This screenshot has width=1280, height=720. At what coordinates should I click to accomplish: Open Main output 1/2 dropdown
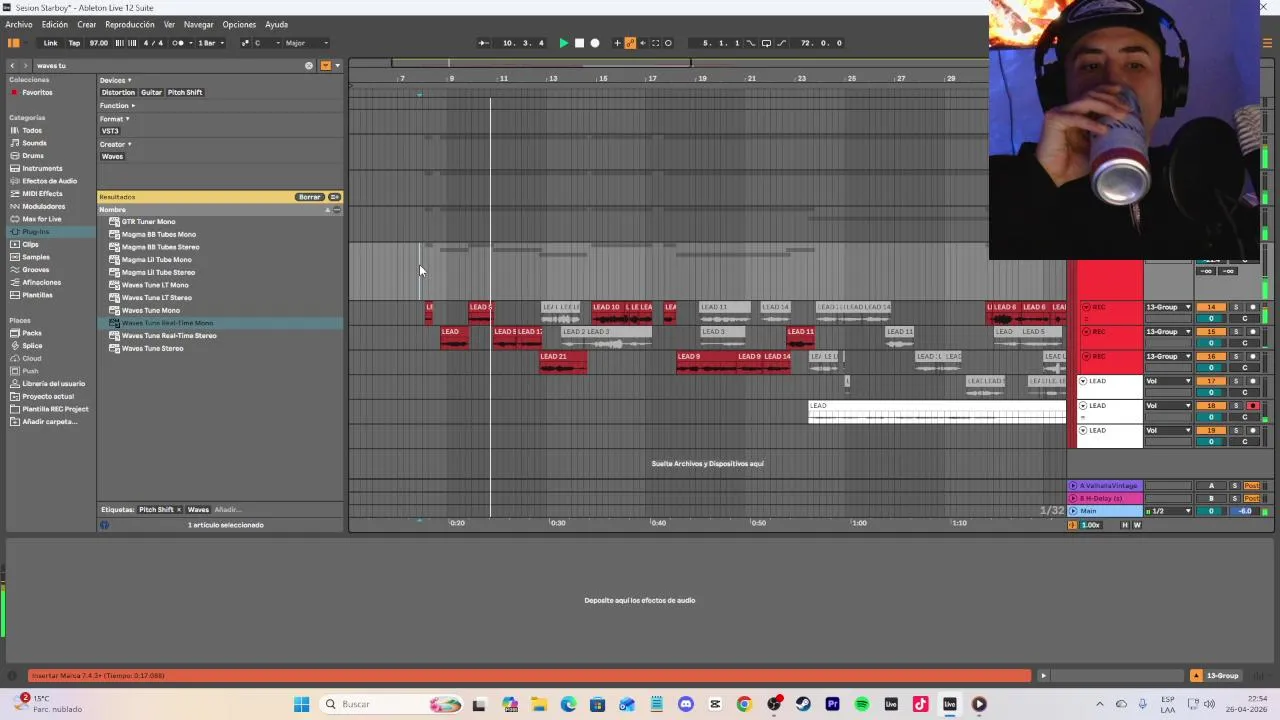pyautogui.click(x=1168, y=511)
